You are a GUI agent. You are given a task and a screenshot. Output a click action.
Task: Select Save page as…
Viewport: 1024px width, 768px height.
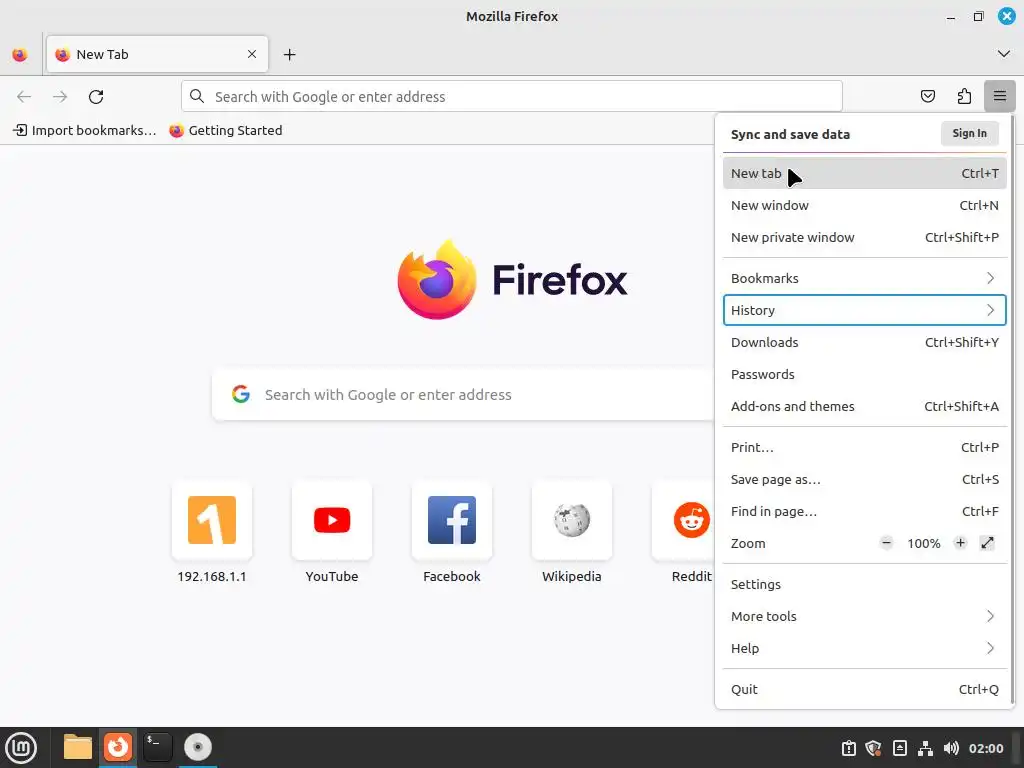[864, 479]
